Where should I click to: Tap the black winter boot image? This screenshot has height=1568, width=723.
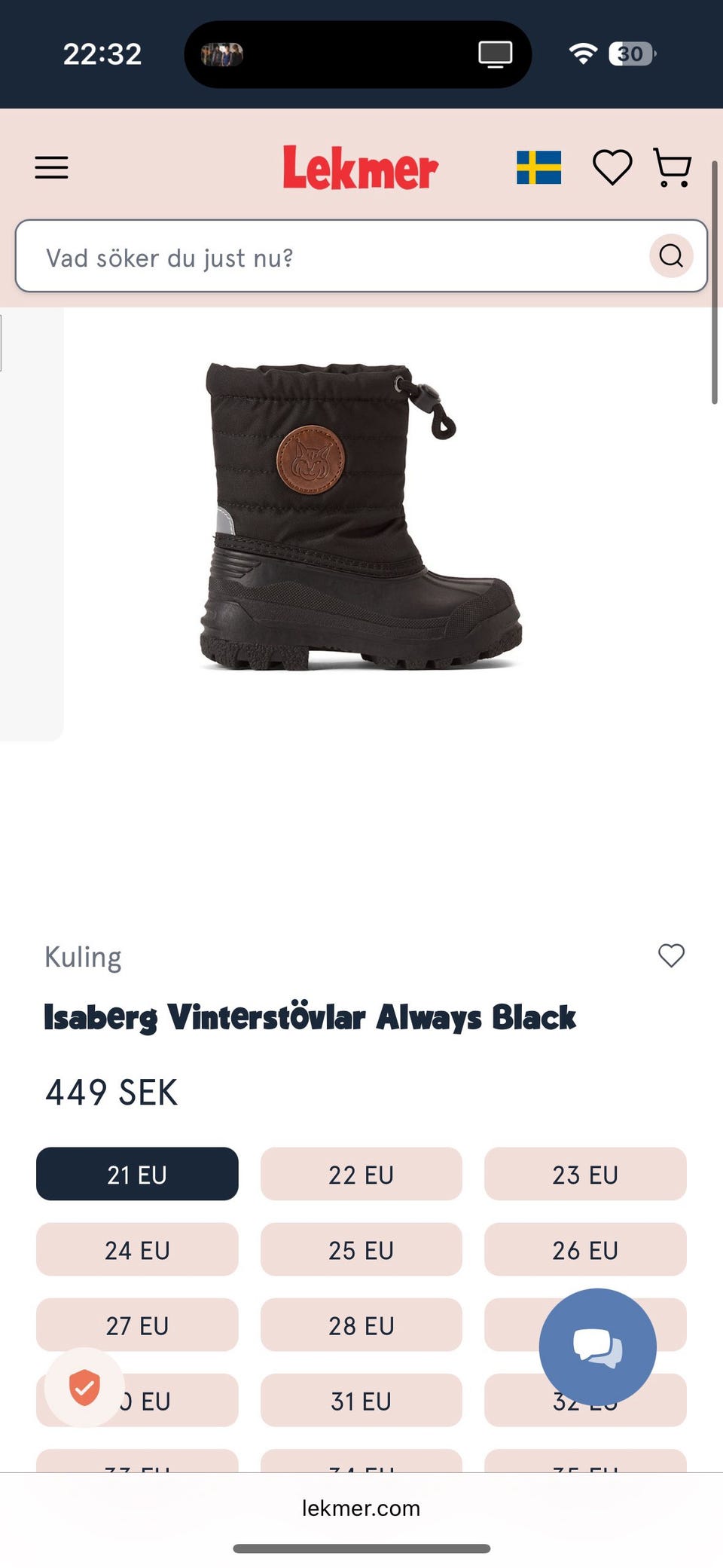(x=361, y=517)
